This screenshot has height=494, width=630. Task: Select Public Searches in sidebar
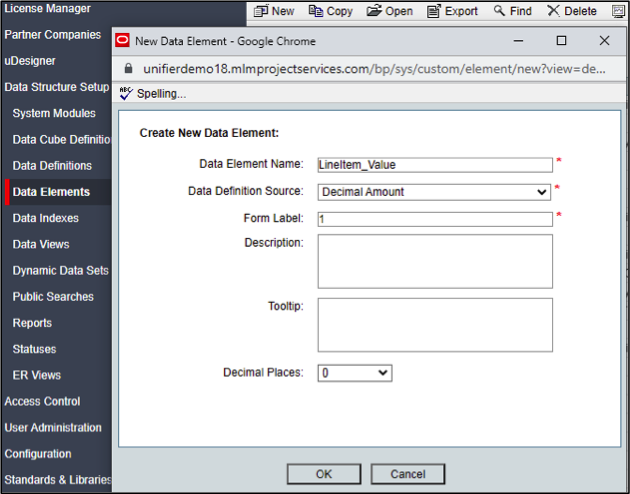click(x=53, y=297)
